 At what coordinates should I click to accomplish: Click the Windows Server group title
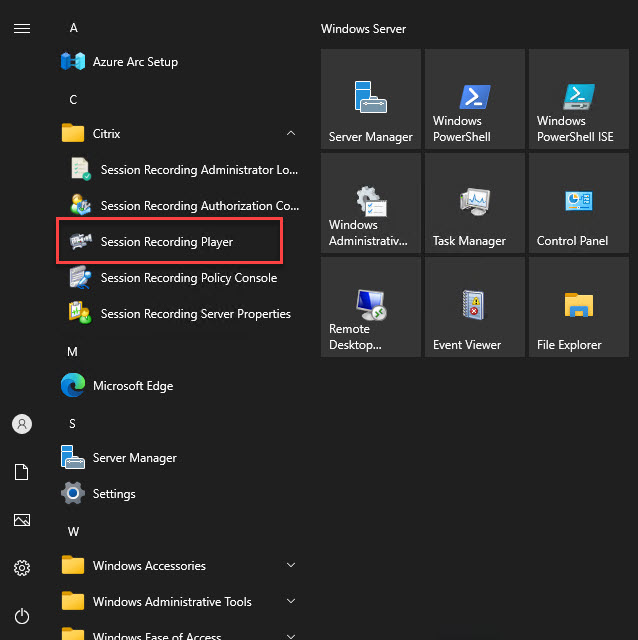[x=363, y=29]
